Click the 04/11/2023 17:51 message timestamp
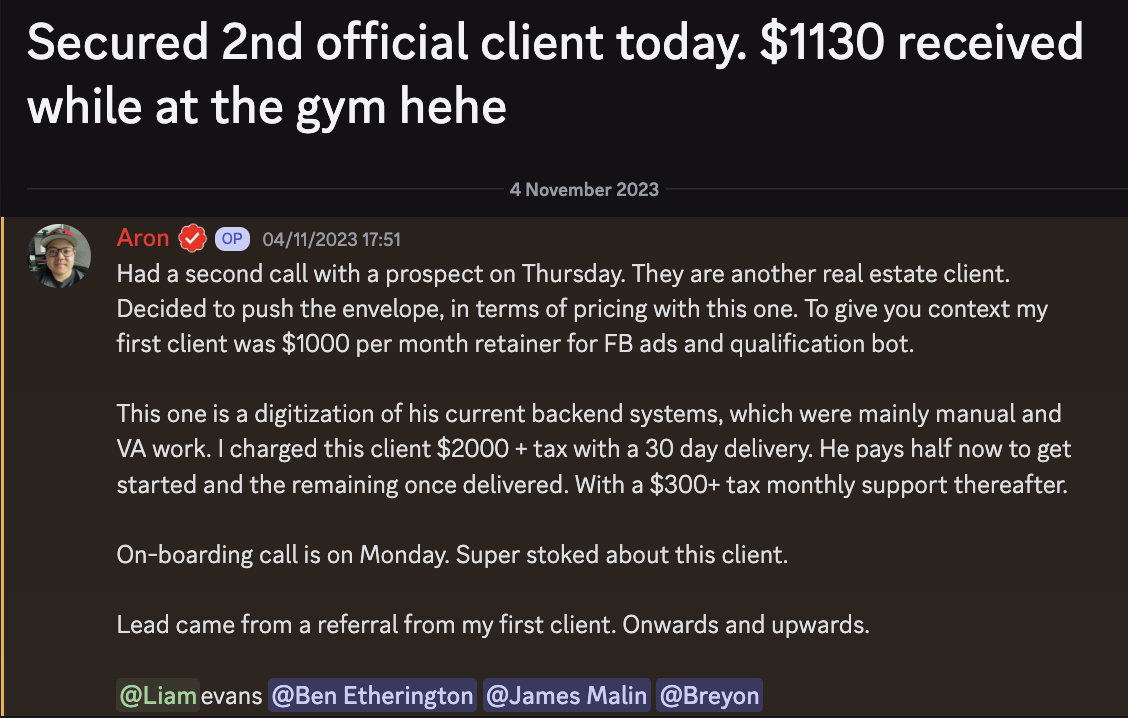 [331, 240]
